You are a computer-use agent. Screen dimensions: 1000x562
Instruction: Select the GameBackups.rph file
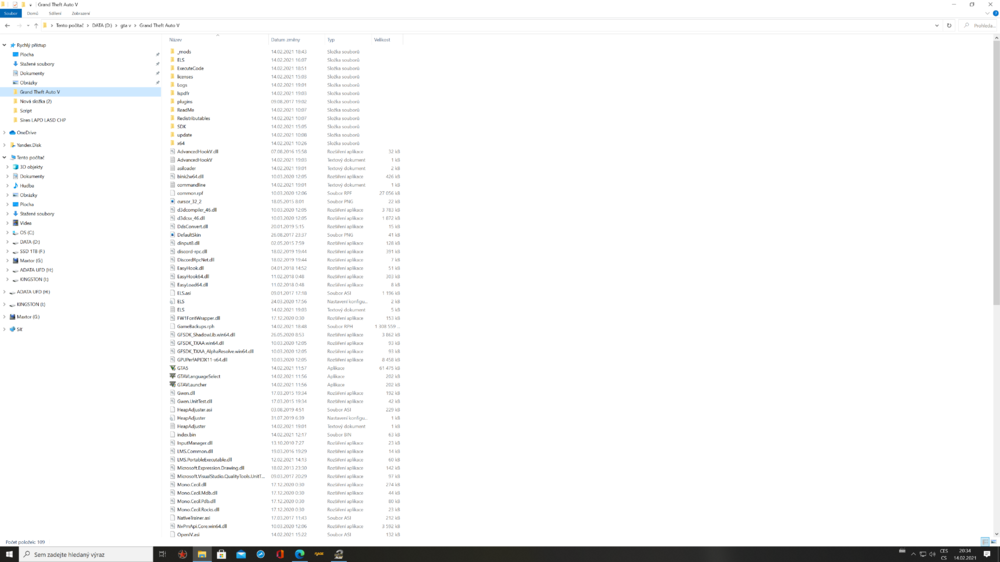(196, 326)
